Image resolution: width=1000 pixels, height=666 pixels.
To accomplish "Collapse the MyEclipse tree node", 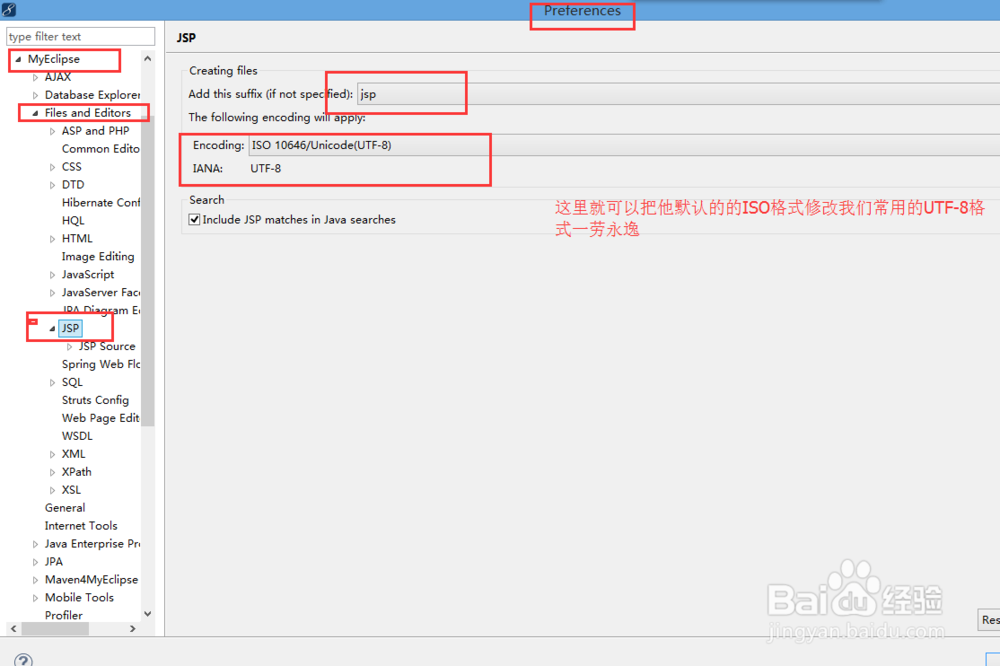I will click(x=18, y=59).
